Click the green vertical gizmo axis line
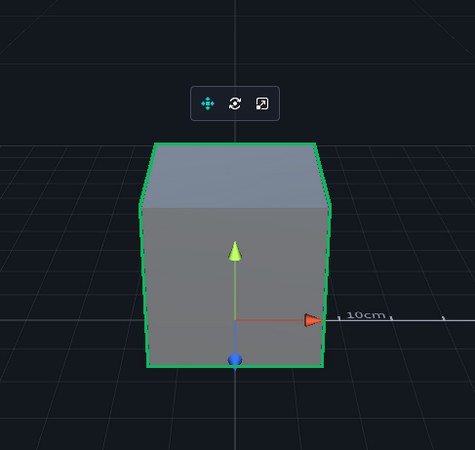The width and height of the screenshot is (475, 450). pyautogui.click(x=235, y=290)
